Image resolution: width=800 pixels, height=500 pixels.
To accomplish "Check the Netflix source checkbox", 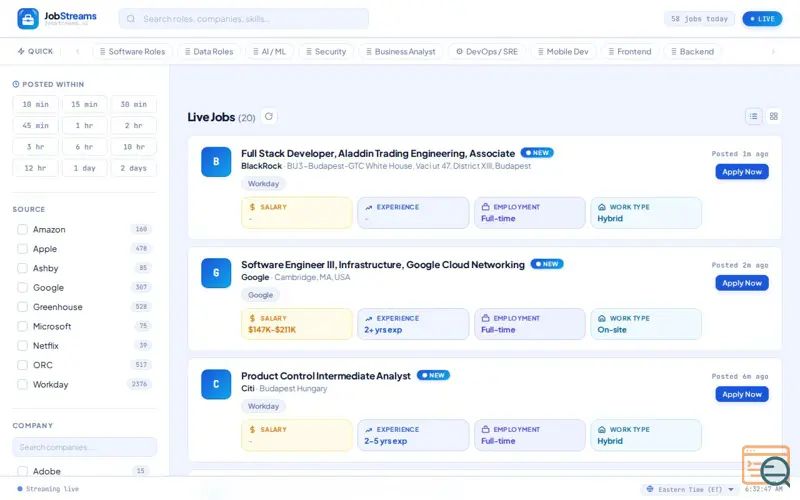I will pos(22,345).
